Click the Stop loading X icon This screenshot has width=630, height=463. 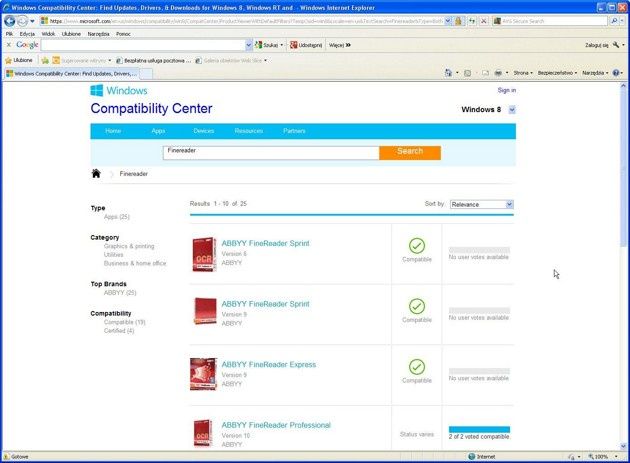click(x=484, y=21)
